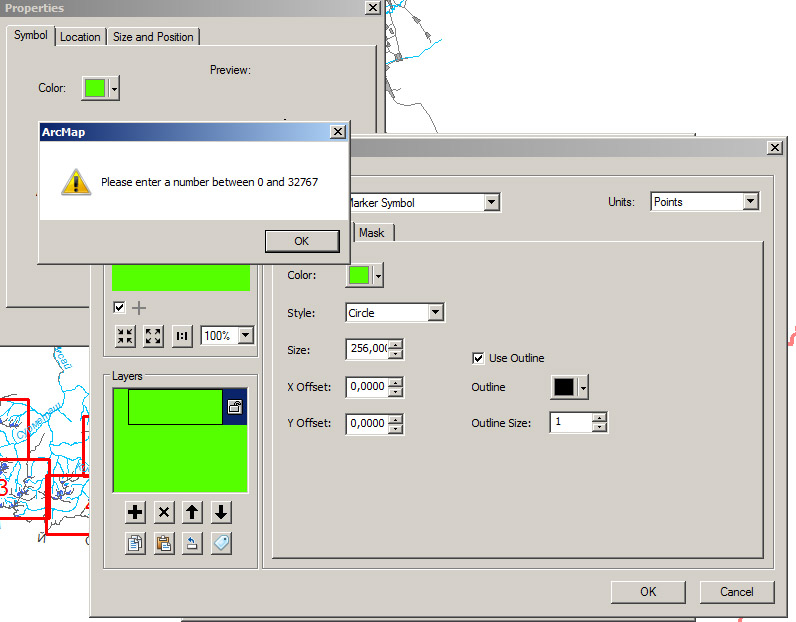
Task: Increase Y Offset with up stepper
Action: tap(395, 419)
